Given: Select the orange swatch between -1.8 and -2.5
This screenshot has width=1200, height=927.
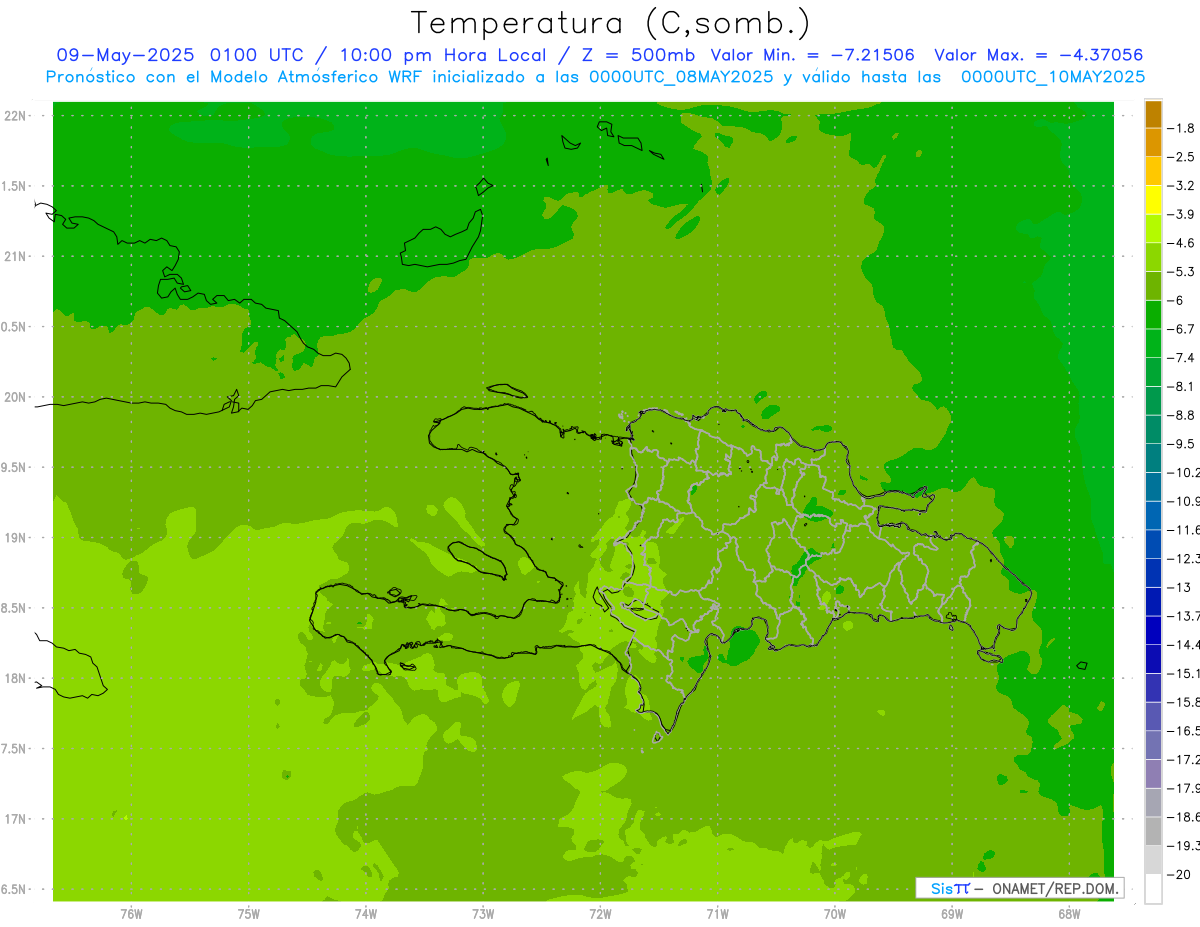Looking at the screenshot, I should (x=1153, y=142).
